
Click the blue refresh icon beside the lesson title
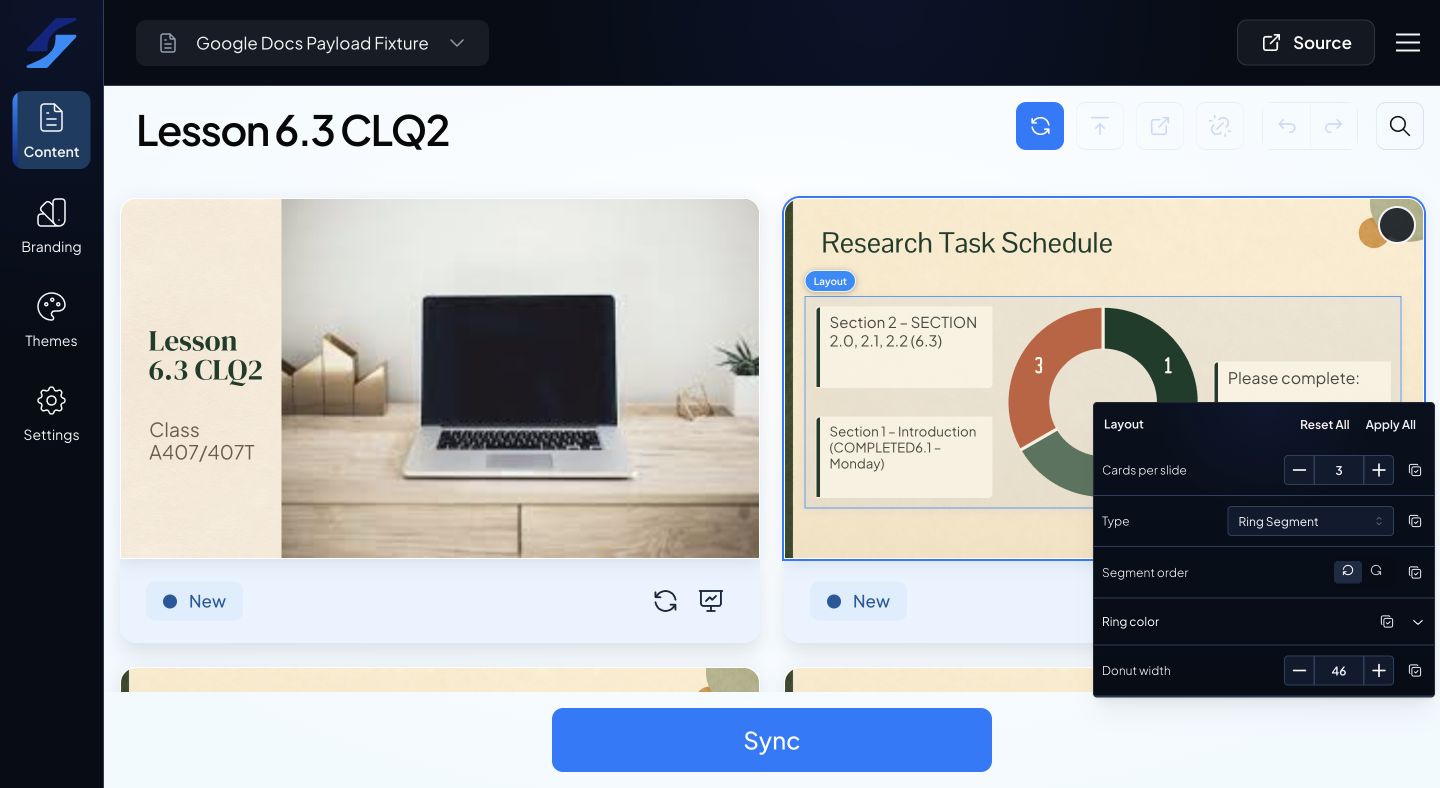point(1040,126)
